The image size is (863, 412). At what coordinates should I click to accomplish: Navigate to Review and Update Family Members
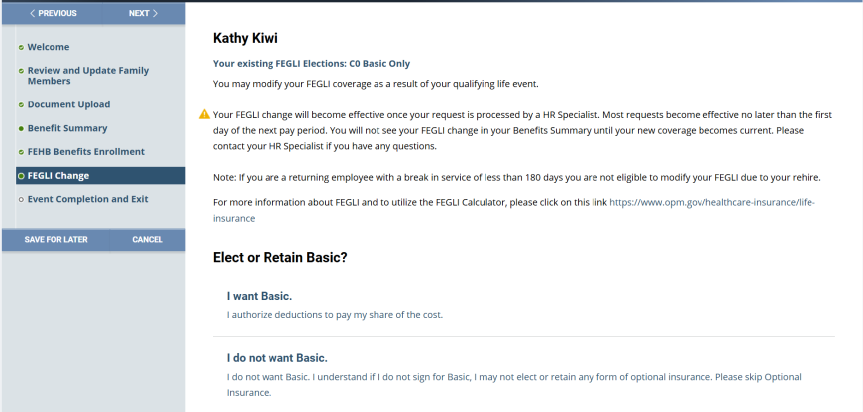[x=88, y=75]
